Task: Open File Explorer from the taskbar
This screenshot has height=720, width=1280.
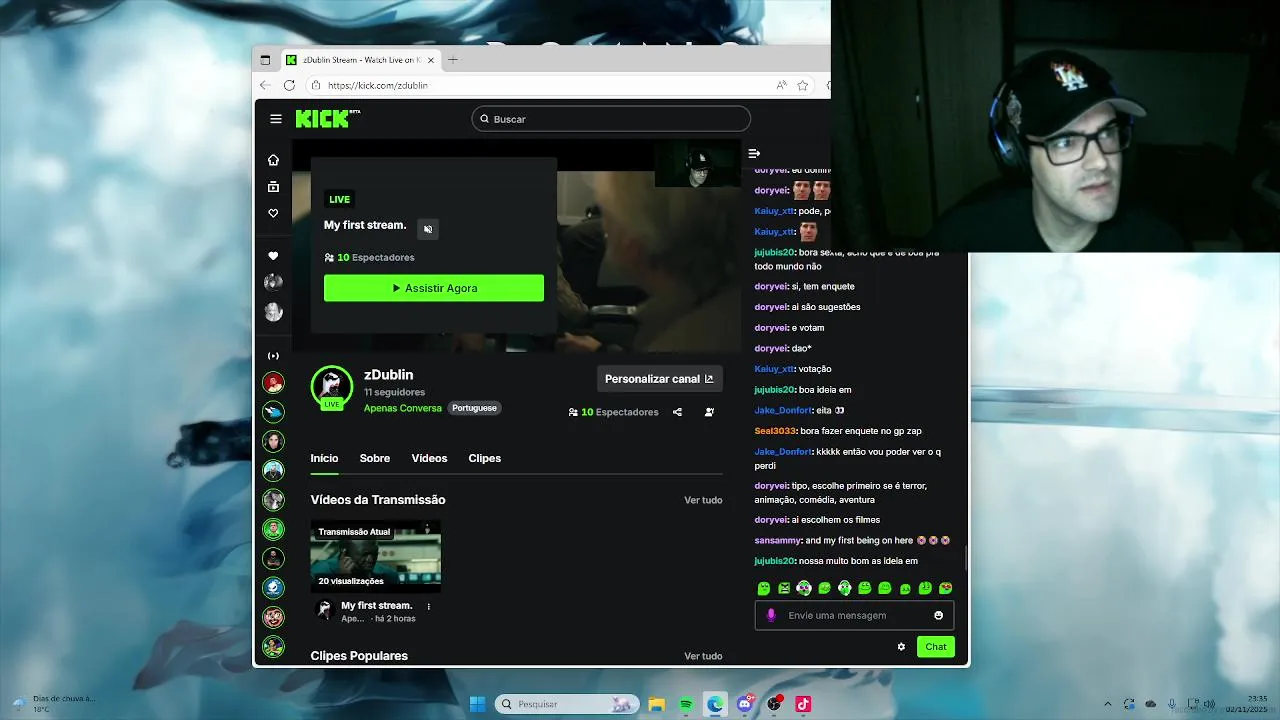Action: 657,704
